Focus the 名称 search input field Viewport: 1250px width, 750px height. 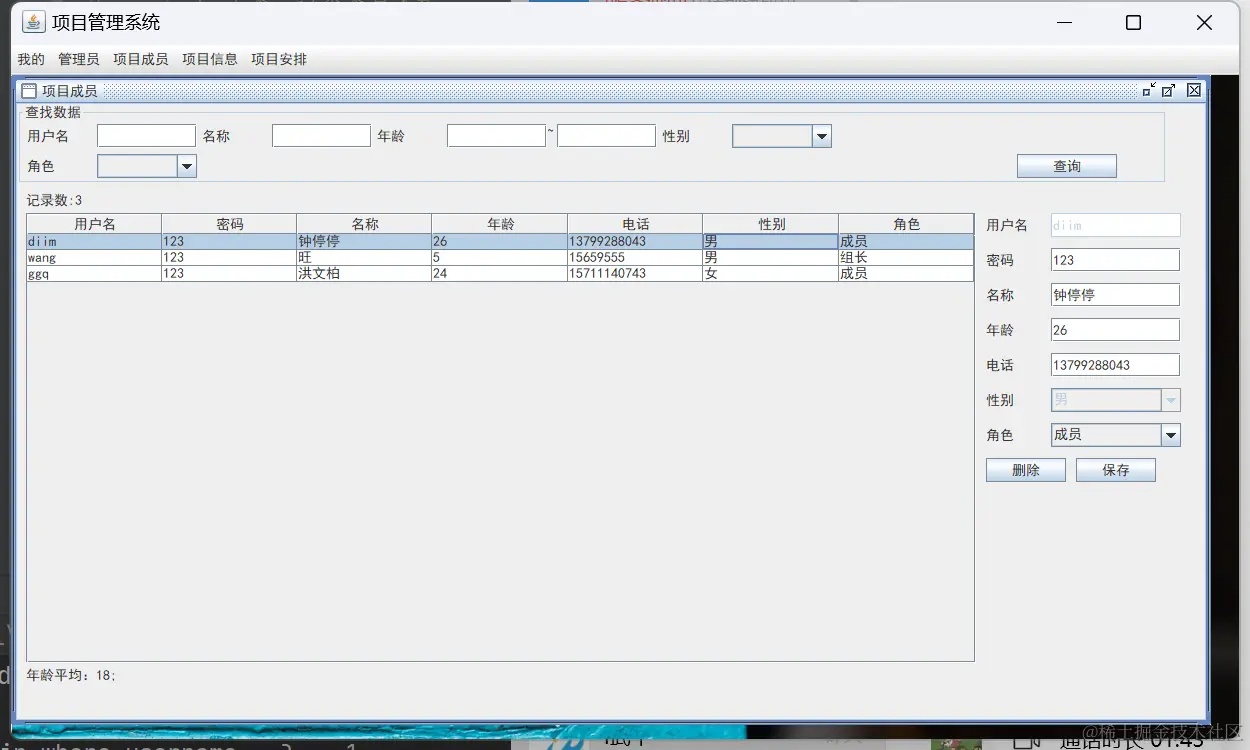(321, 136)
